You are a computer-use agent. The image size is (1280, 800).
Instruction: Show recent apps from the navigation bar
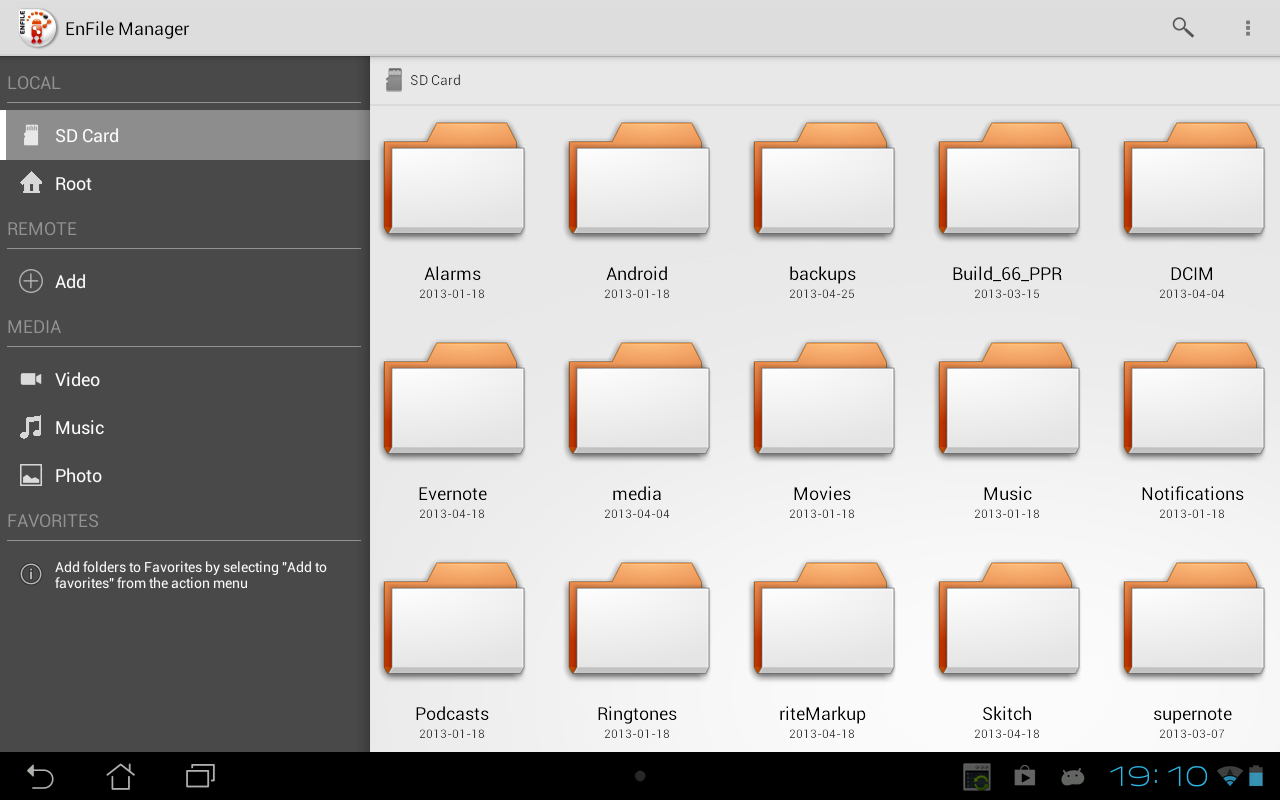200,776
